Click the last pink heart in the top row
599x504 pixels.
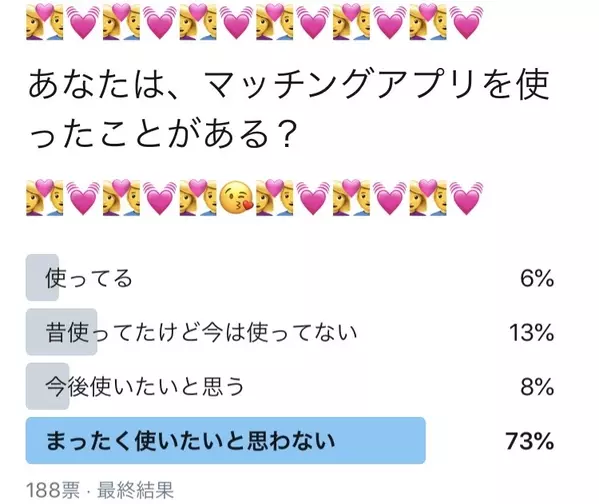tap(466, 23)
